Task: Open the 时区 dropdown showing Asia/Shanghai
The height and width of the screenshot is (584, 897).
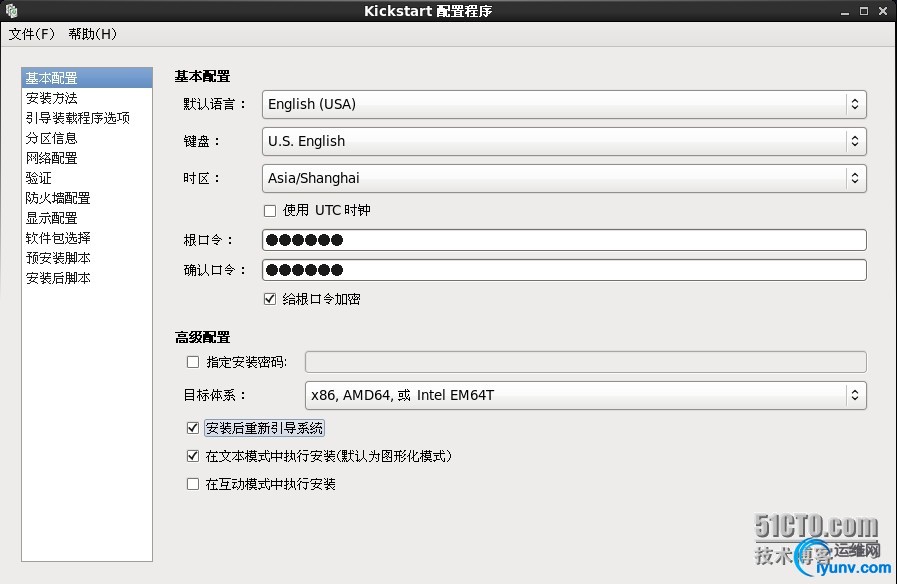Action: (564, 178)
